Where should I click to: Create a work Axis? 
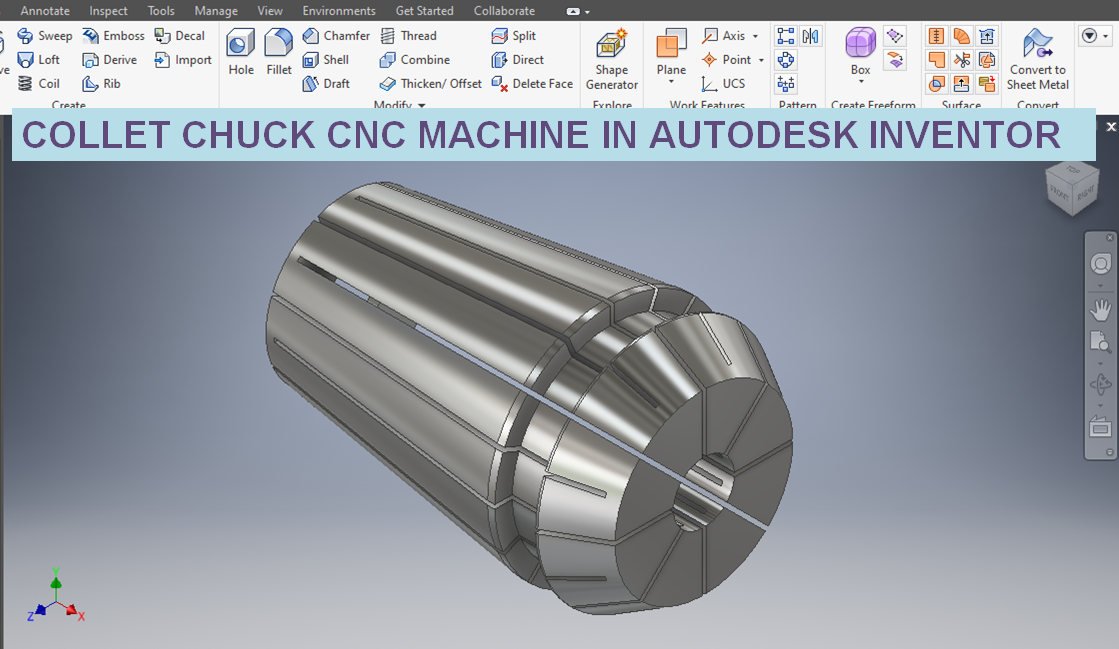pos(724,36)
